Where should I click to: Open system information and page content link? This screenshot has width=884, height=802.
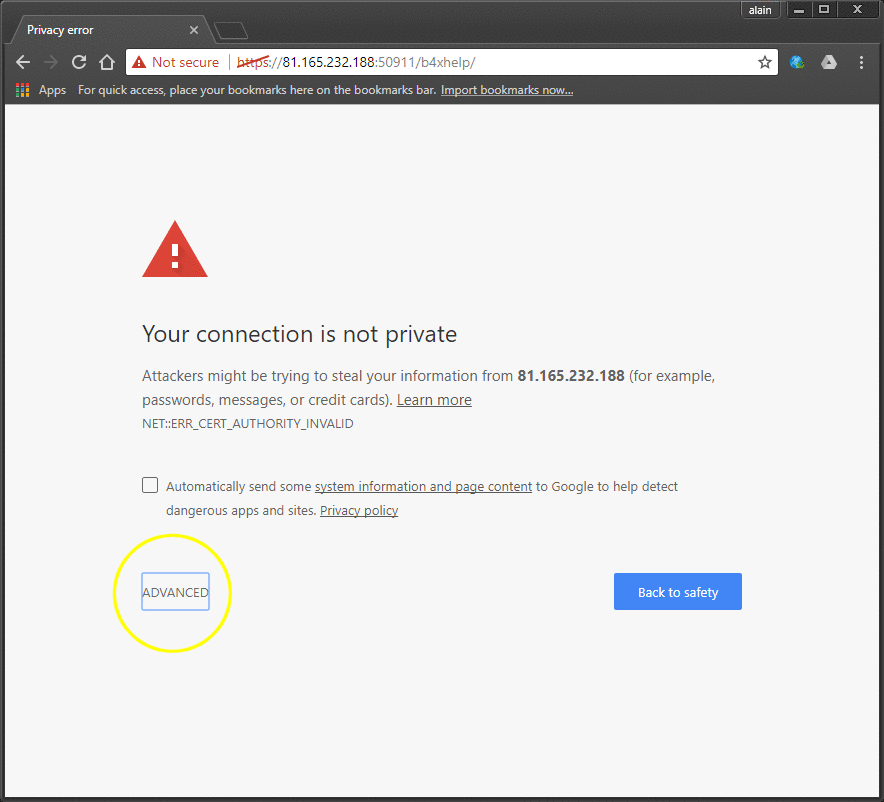coord(423,486)
